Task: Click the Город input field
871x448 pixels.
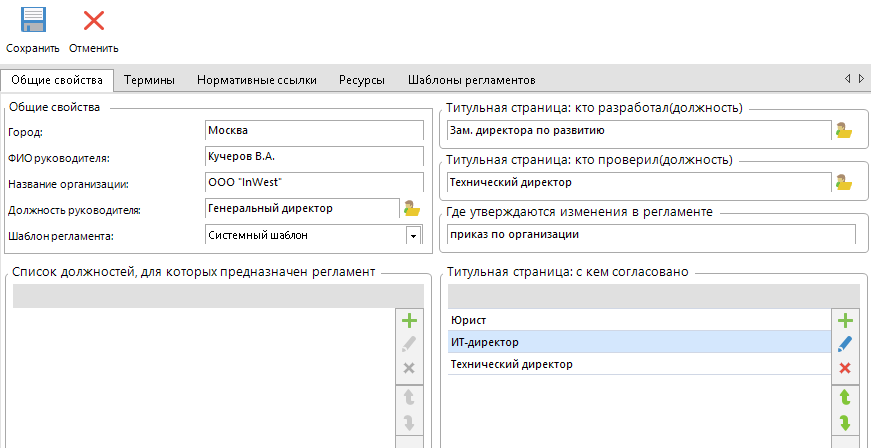Action: (312, 131)
